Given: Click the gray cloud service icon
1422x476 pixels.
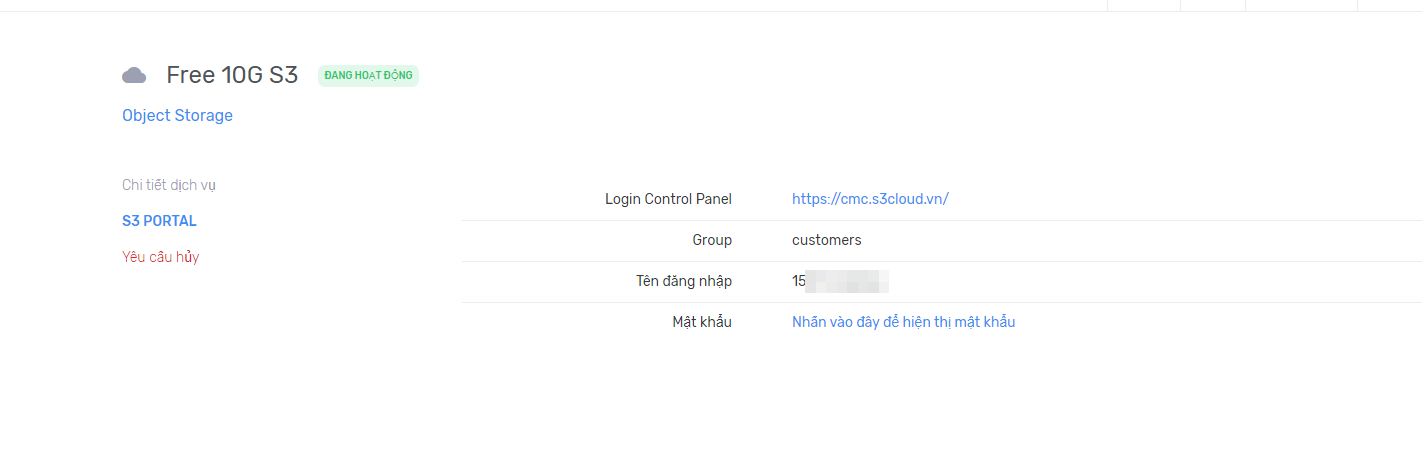Looking at the screenshot, I should (134, 76).
